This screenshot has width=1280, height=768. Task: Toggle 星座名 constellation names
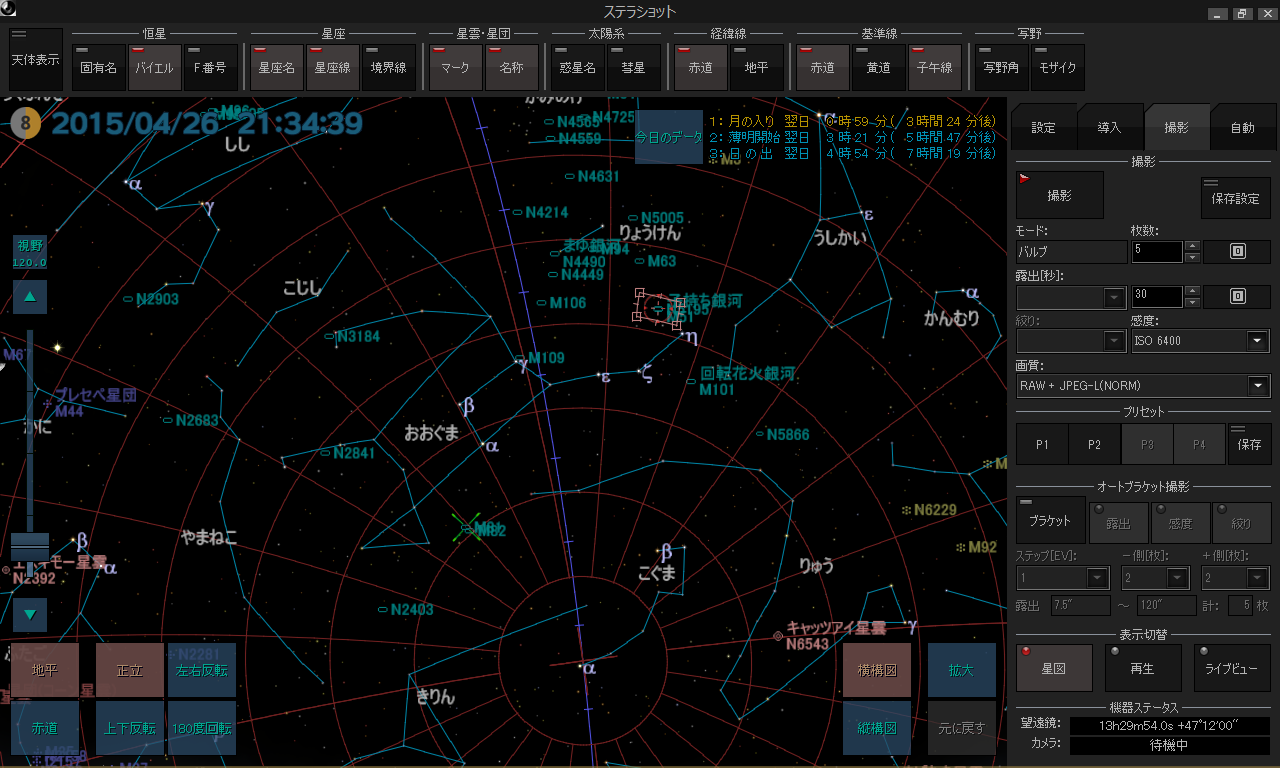277,67
